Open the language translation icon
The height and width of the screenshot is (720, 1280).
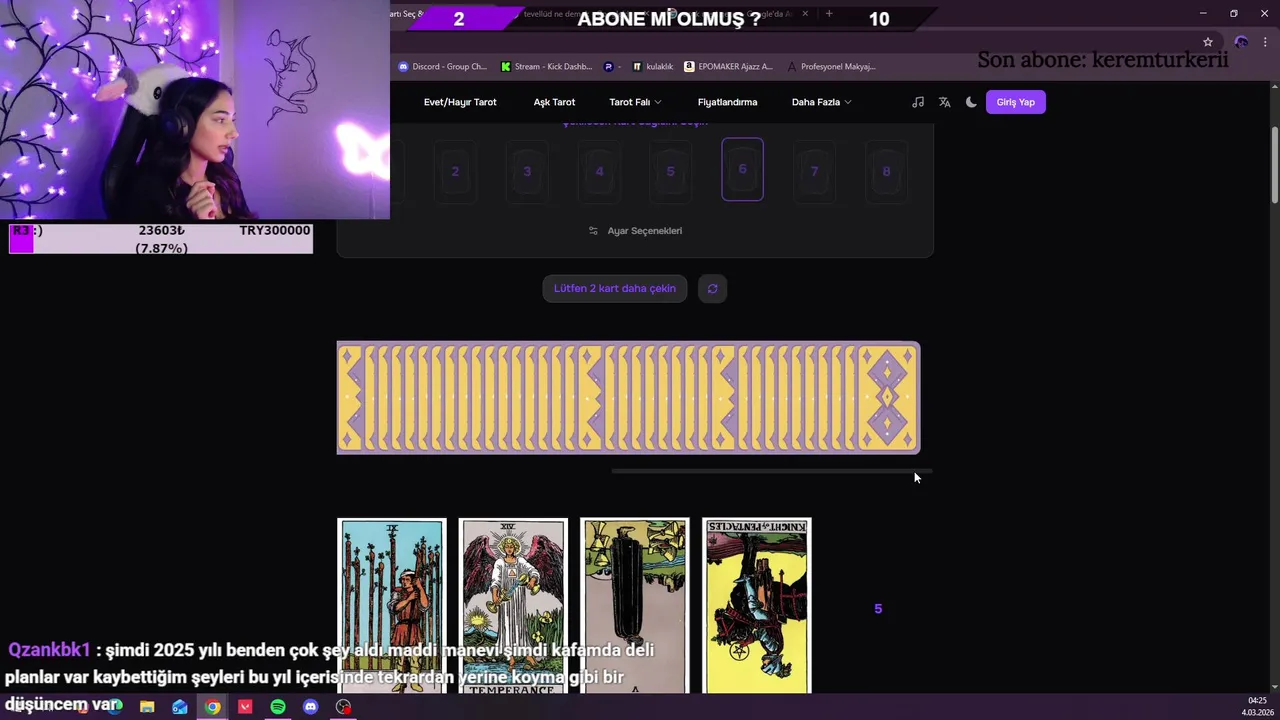point(944,102)
